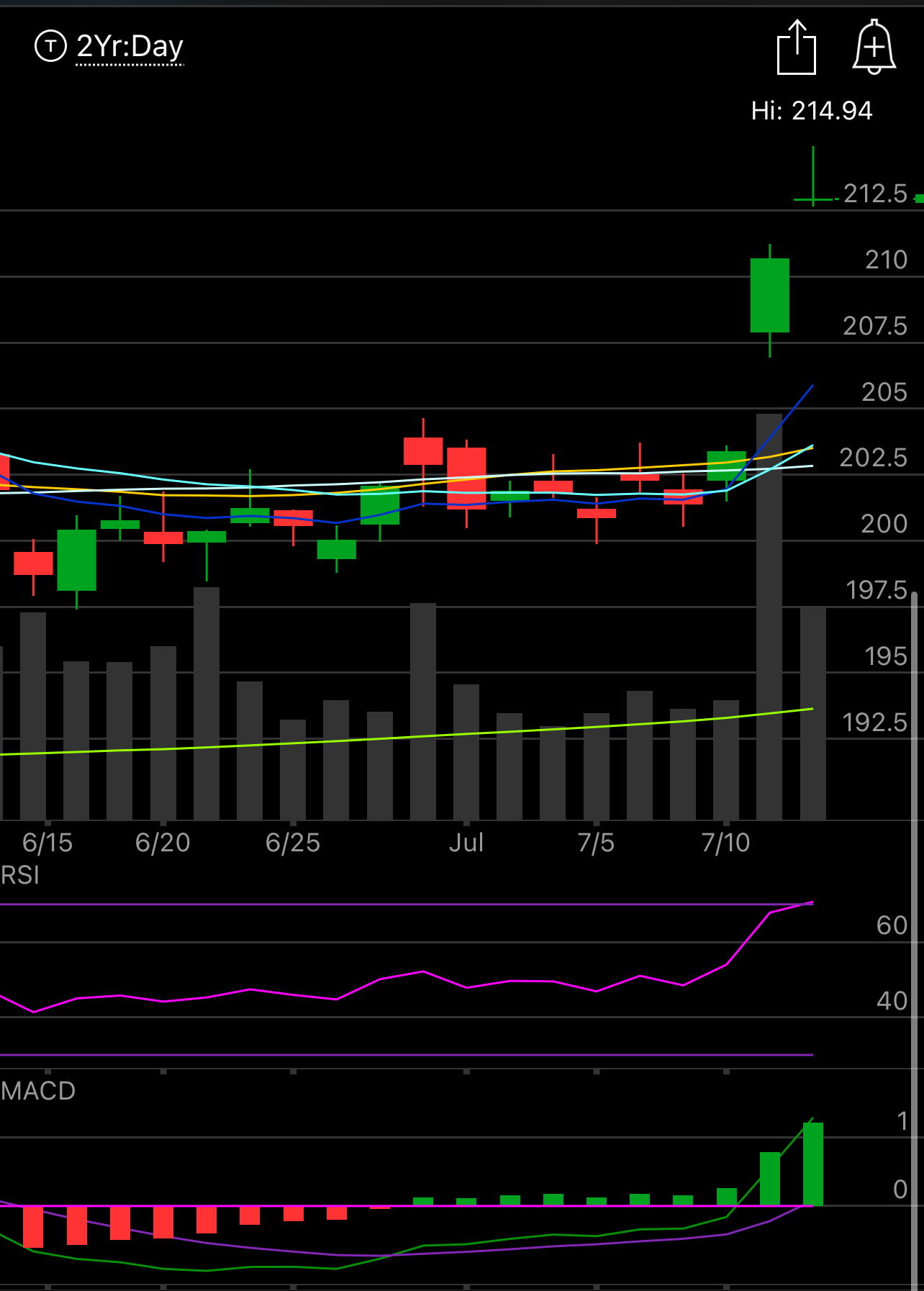Select the 212.5 price axis label
The width and height of the screenshot is (924, 1291).
[x=875, y=194]
